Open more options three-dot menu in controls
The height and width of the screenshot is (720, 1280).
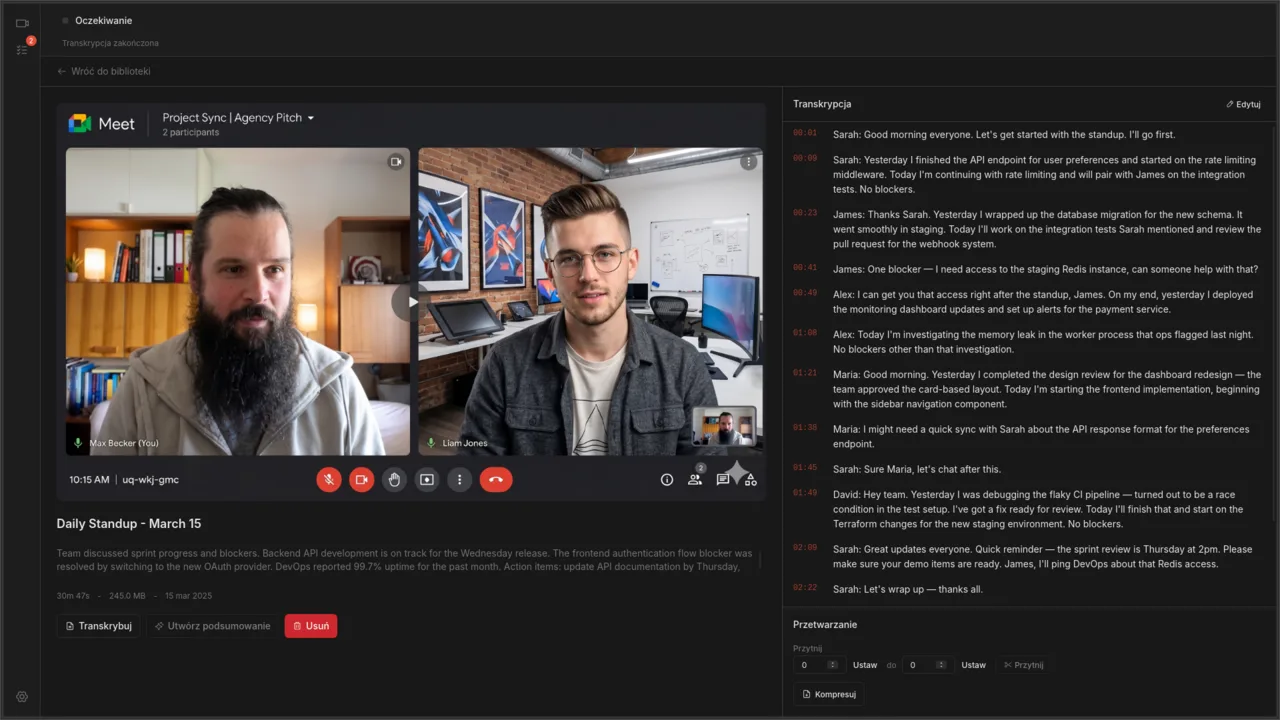pos(459,480)
